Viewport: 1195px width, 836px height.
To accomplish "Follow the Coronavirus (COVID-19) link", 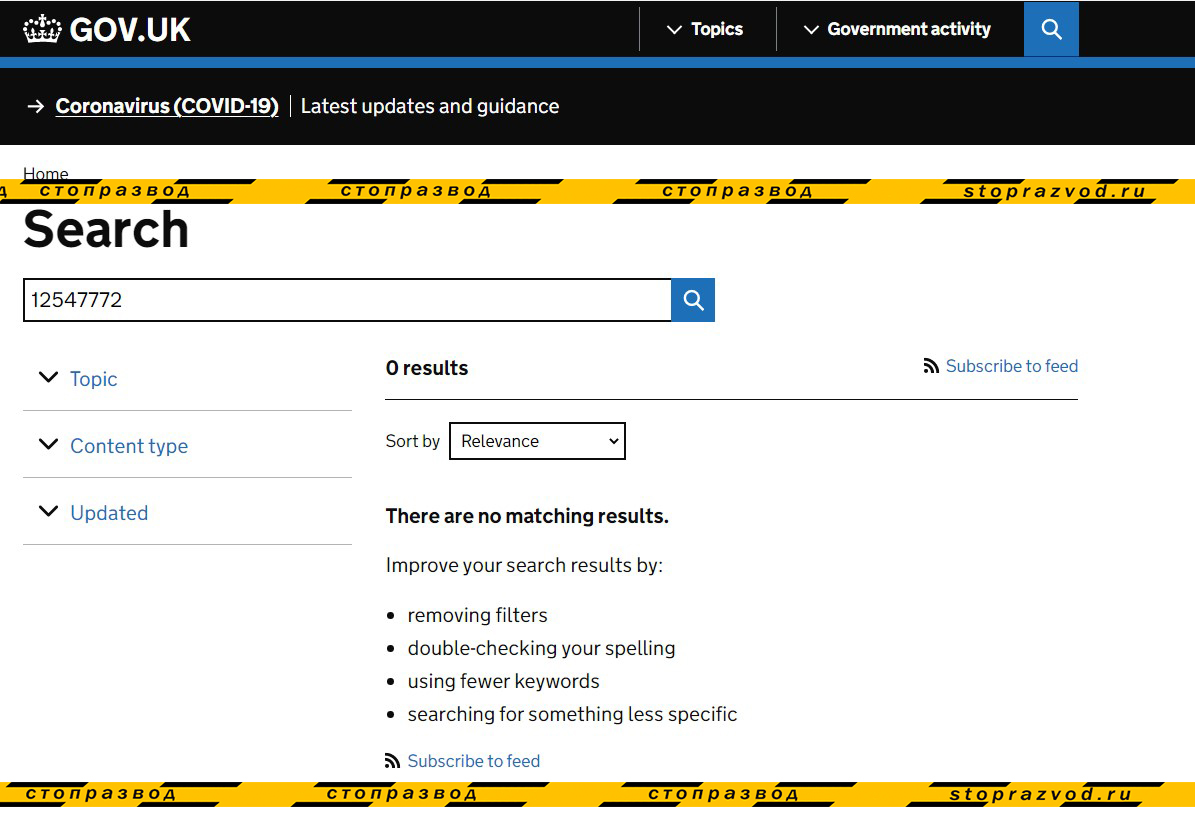I will [x=167, y=106].
